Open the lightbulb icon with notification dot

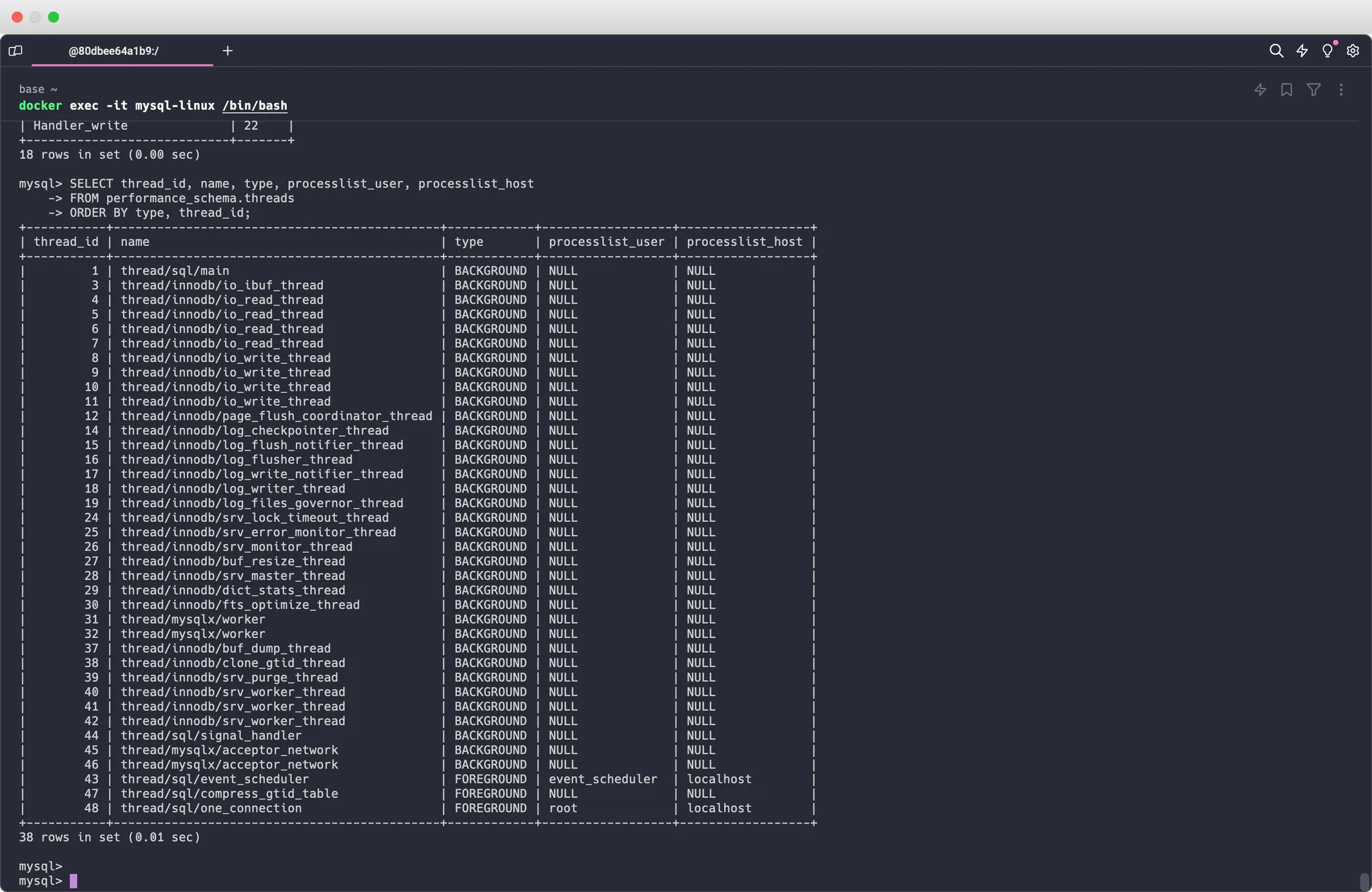coord(1327,51)
